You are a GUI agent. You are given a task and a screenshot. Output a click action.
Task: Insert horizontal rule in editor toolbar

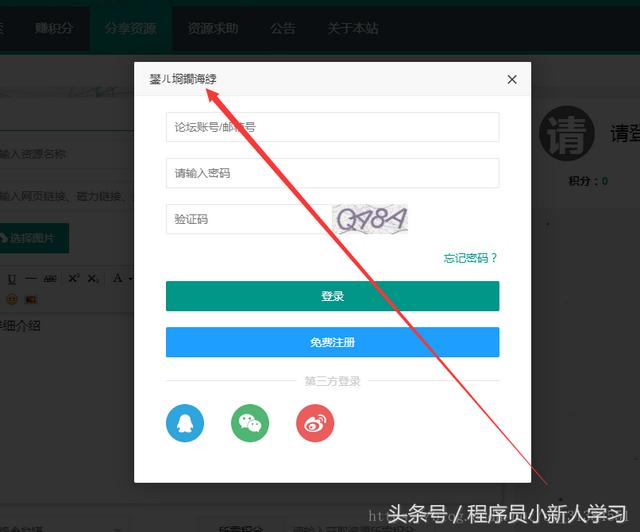point(31,279)
